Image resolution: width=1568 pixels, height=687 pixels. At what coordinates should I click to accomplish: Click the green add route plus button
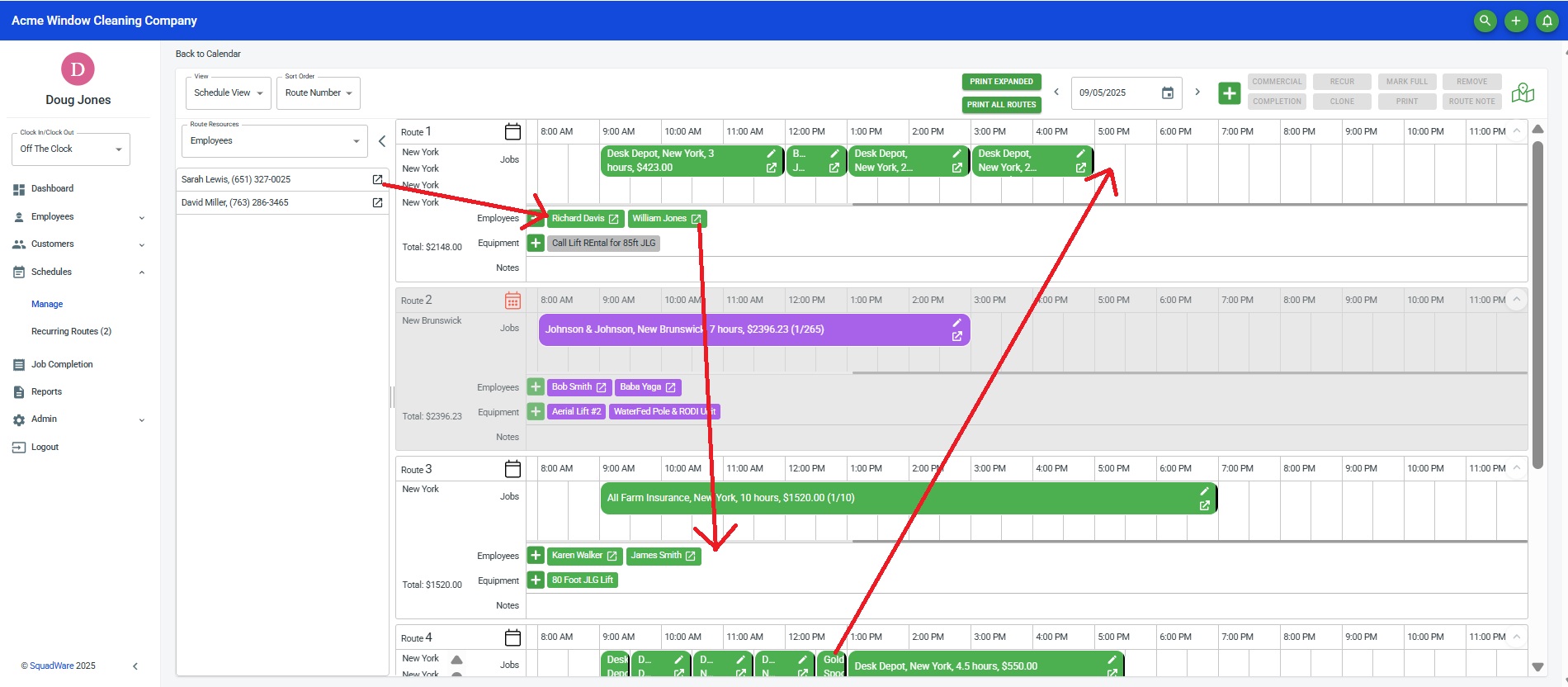click(1229, 93)
